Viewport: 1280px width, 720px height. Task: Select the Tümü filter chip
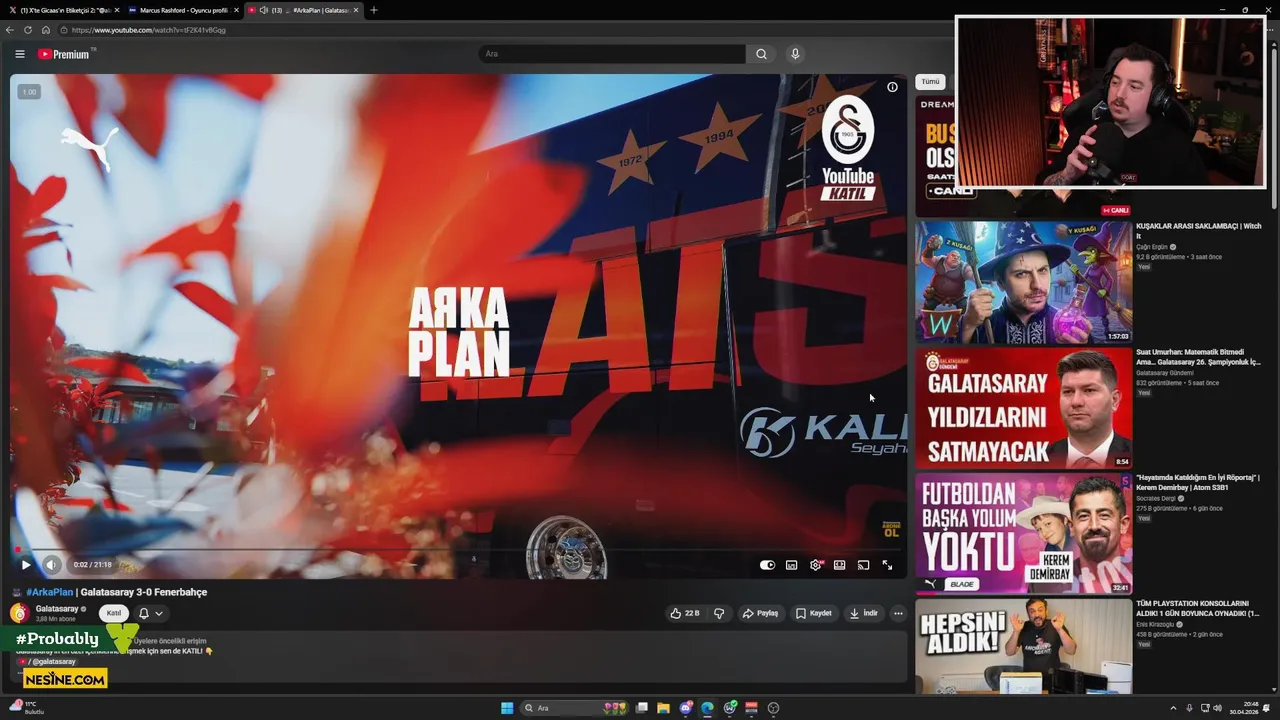[930, 81]
